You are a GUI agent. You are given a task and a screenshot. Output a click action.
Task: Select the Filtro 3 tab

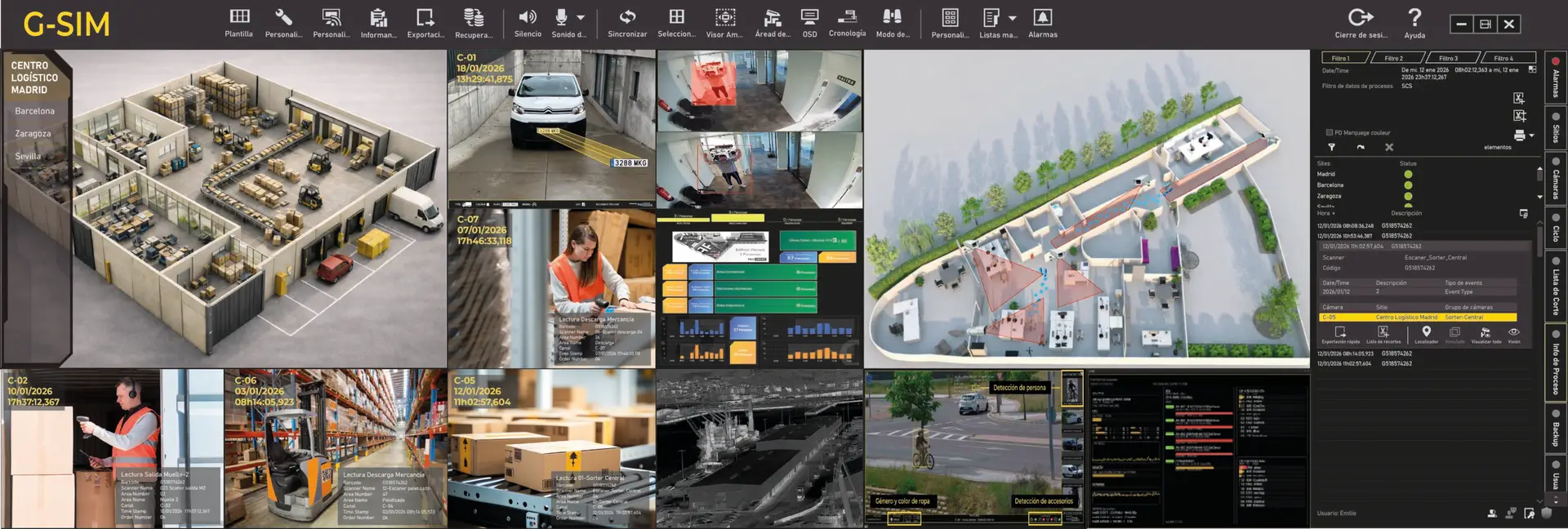[x=1452, y=58]
